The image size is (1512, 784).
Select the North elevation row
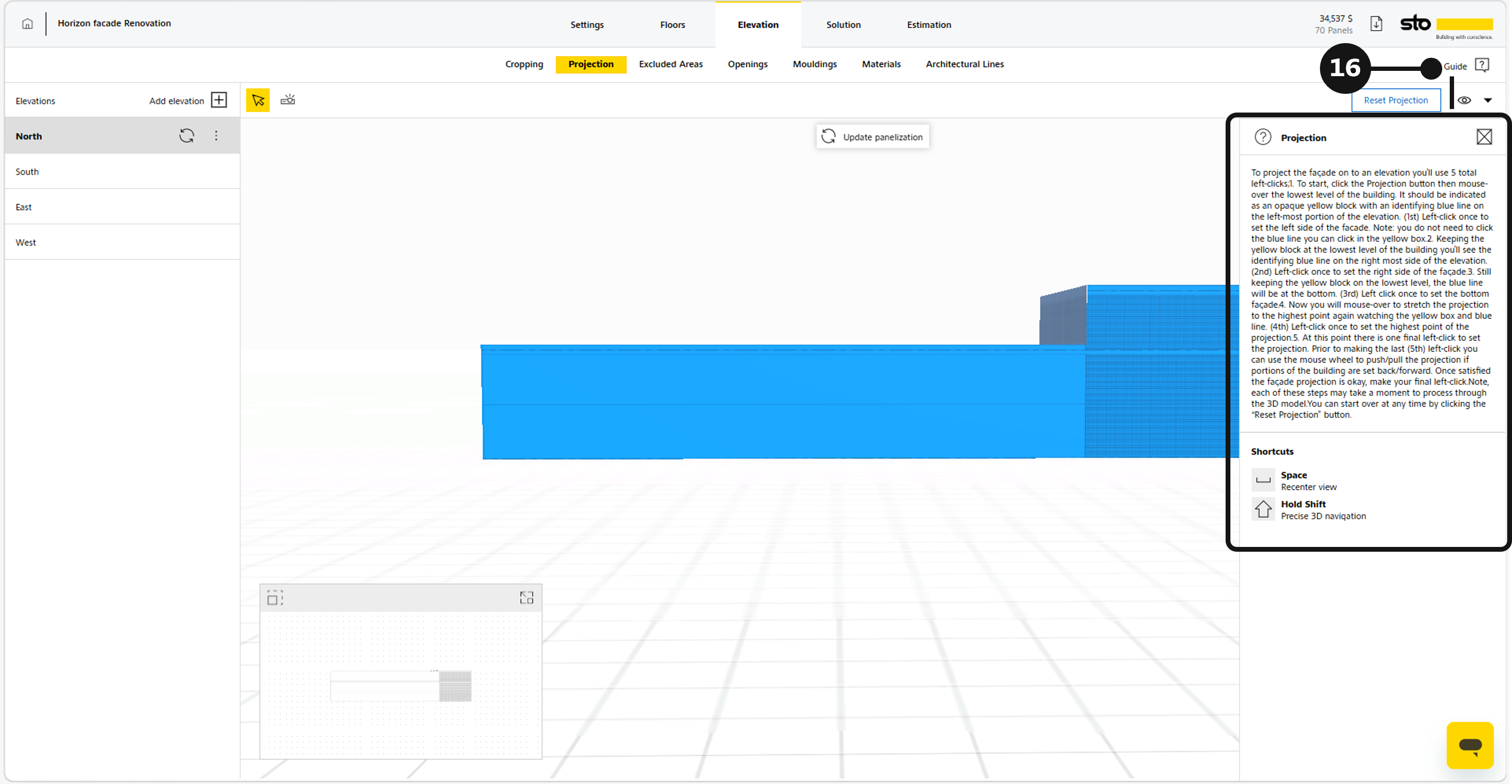coord(122,136)
